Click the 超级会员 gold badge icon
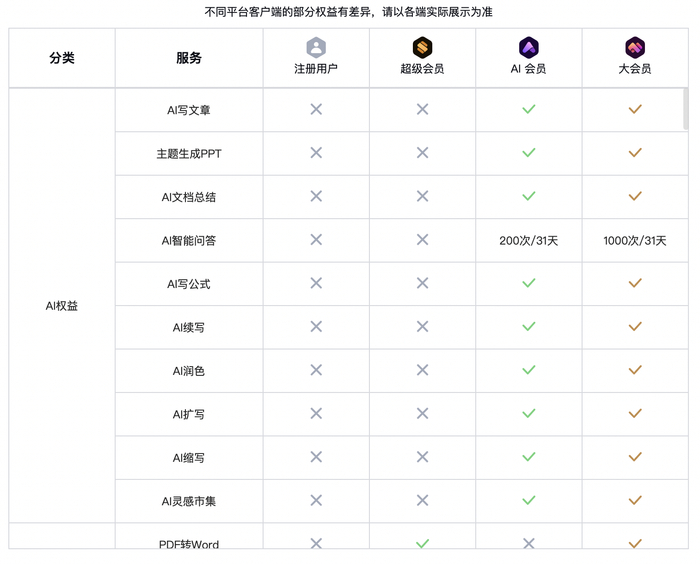Screen dimensions: 700x564 point(422,47)
